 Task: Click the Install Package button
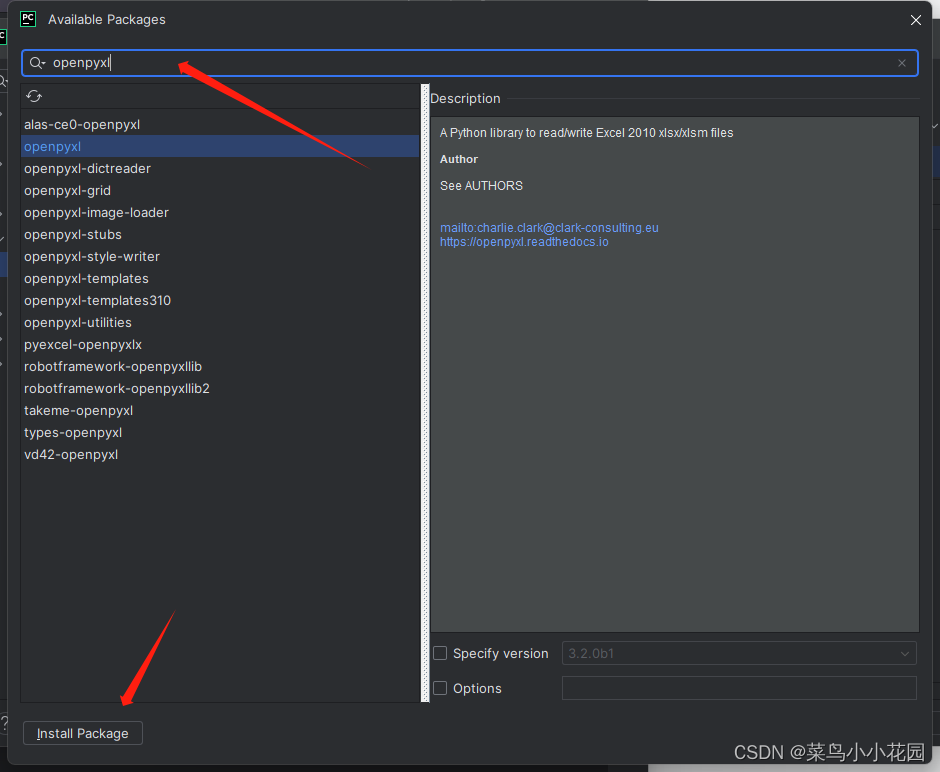coord(83,733)
